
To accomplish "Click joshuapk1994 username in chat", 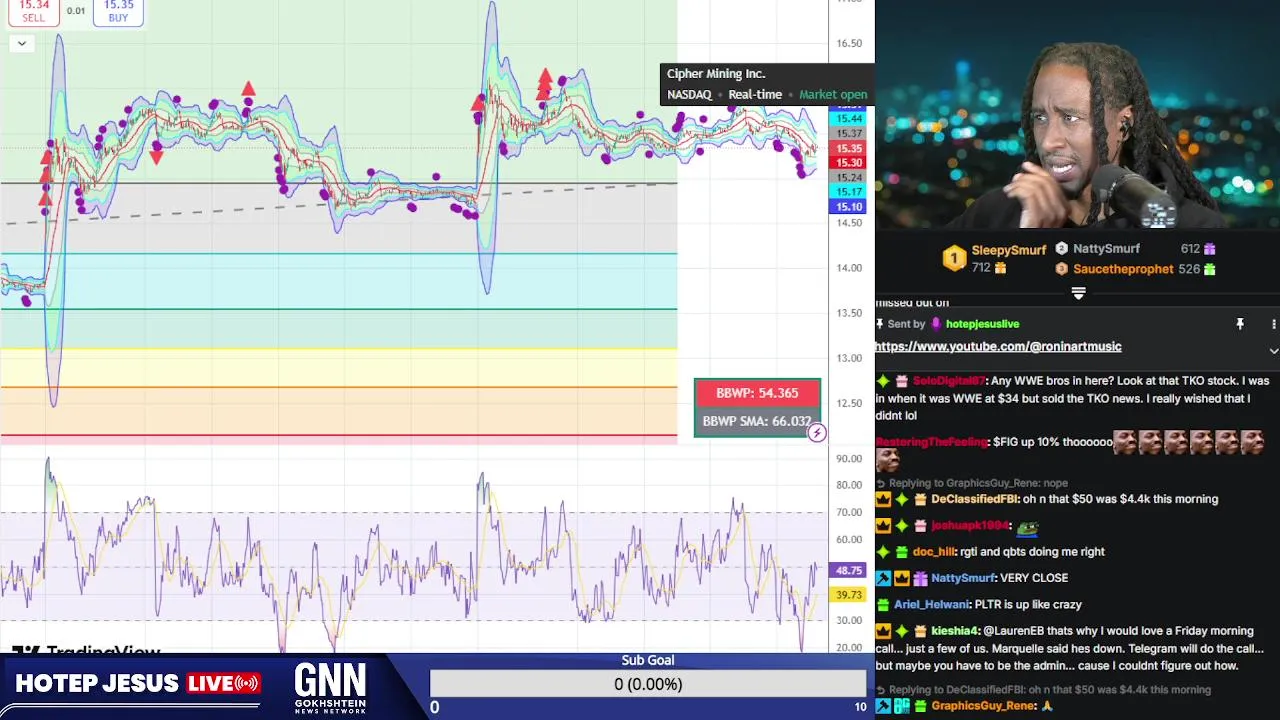I will click(969, 526).
